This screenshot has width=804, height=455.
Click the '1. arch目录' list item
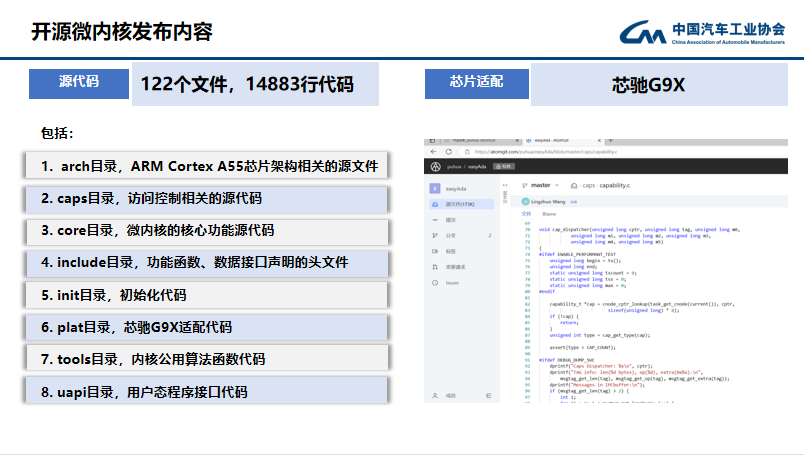coord(206,166)
